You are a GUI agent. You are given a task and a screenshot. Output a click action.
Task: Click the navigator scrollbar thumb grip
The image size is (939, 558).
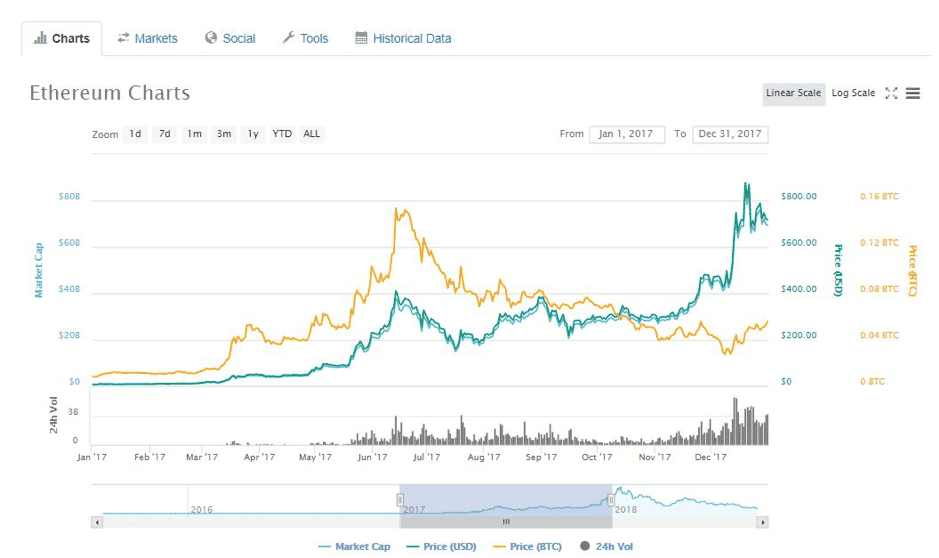coord(506,522)
